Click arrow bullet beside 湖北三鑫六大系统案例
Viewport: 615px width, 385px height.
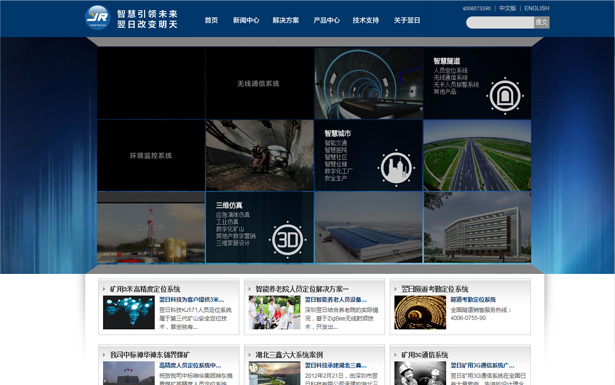[250, 355]
